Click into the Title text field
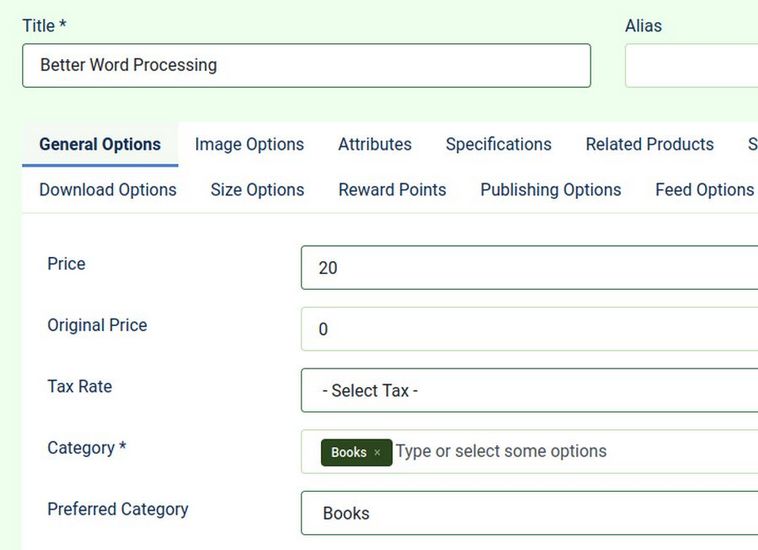 pyautogui.click(x=306, y=66)
